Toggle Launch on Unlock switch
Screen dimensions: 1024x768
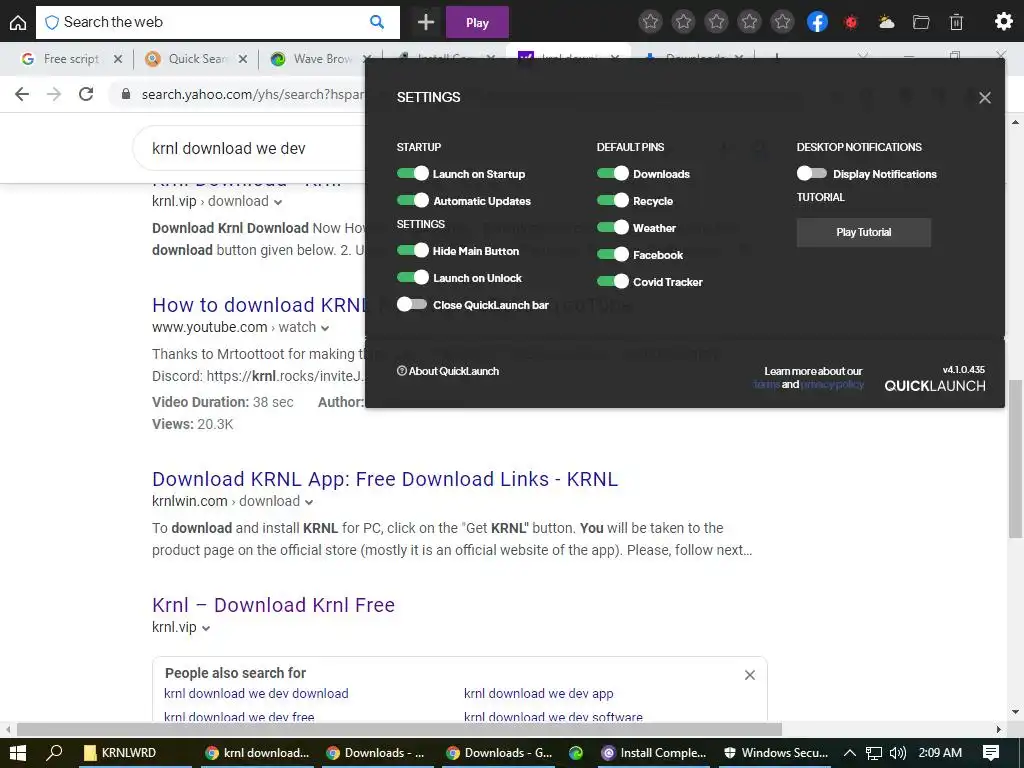[x=413, y=277]
